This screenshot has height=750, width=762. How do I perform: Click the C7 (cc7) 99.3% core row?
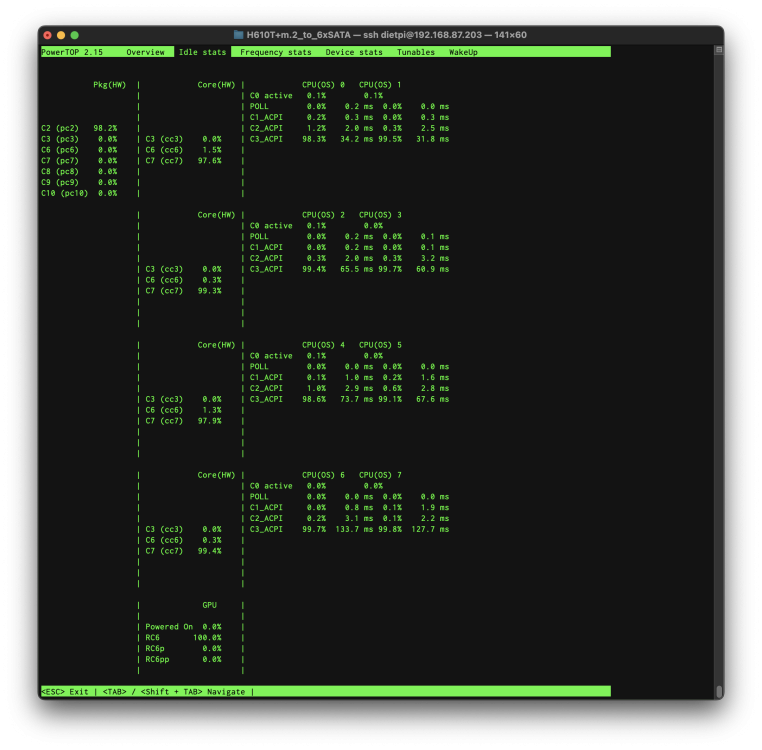click(183, 291)
